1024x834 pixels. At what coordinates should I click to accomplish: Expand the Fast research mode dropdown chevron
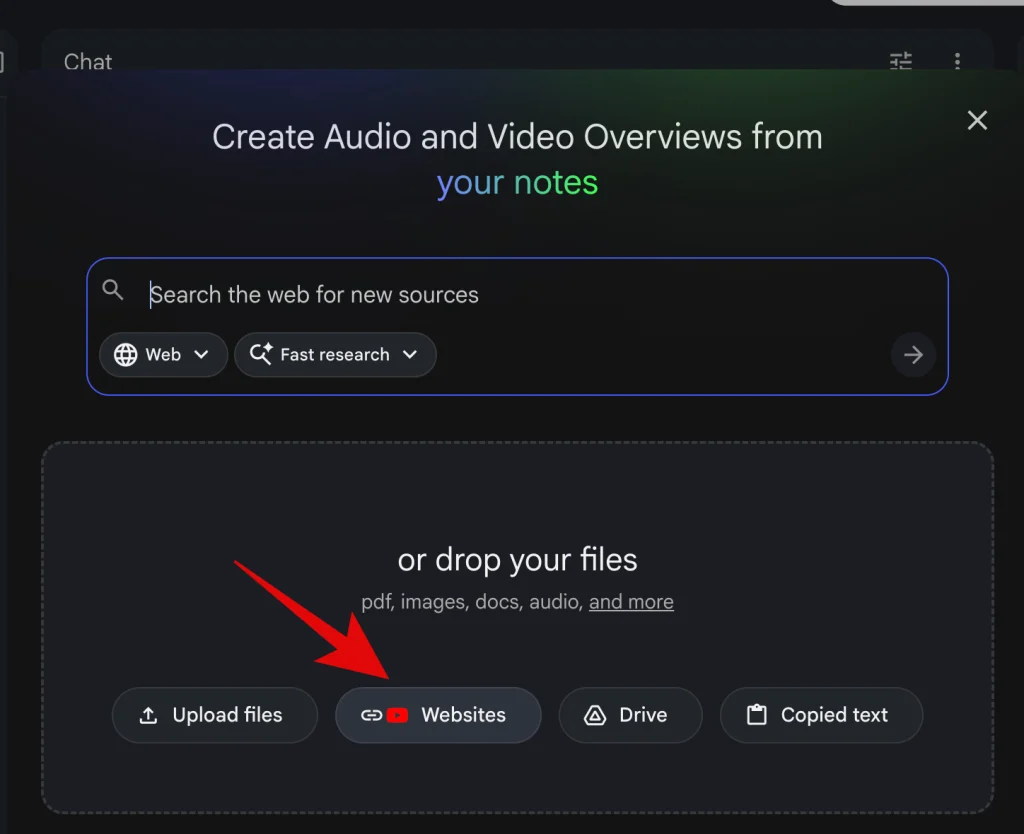(x=409, y=355)
